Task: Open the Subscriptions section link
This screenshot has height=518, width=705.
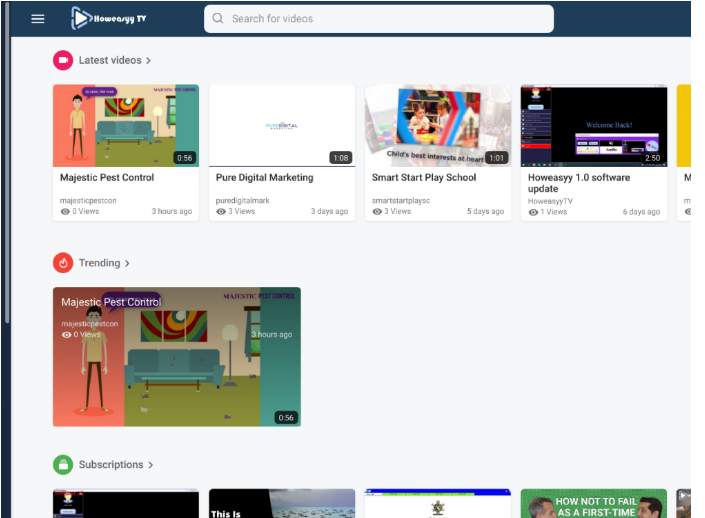Action: tap(111, 464)
